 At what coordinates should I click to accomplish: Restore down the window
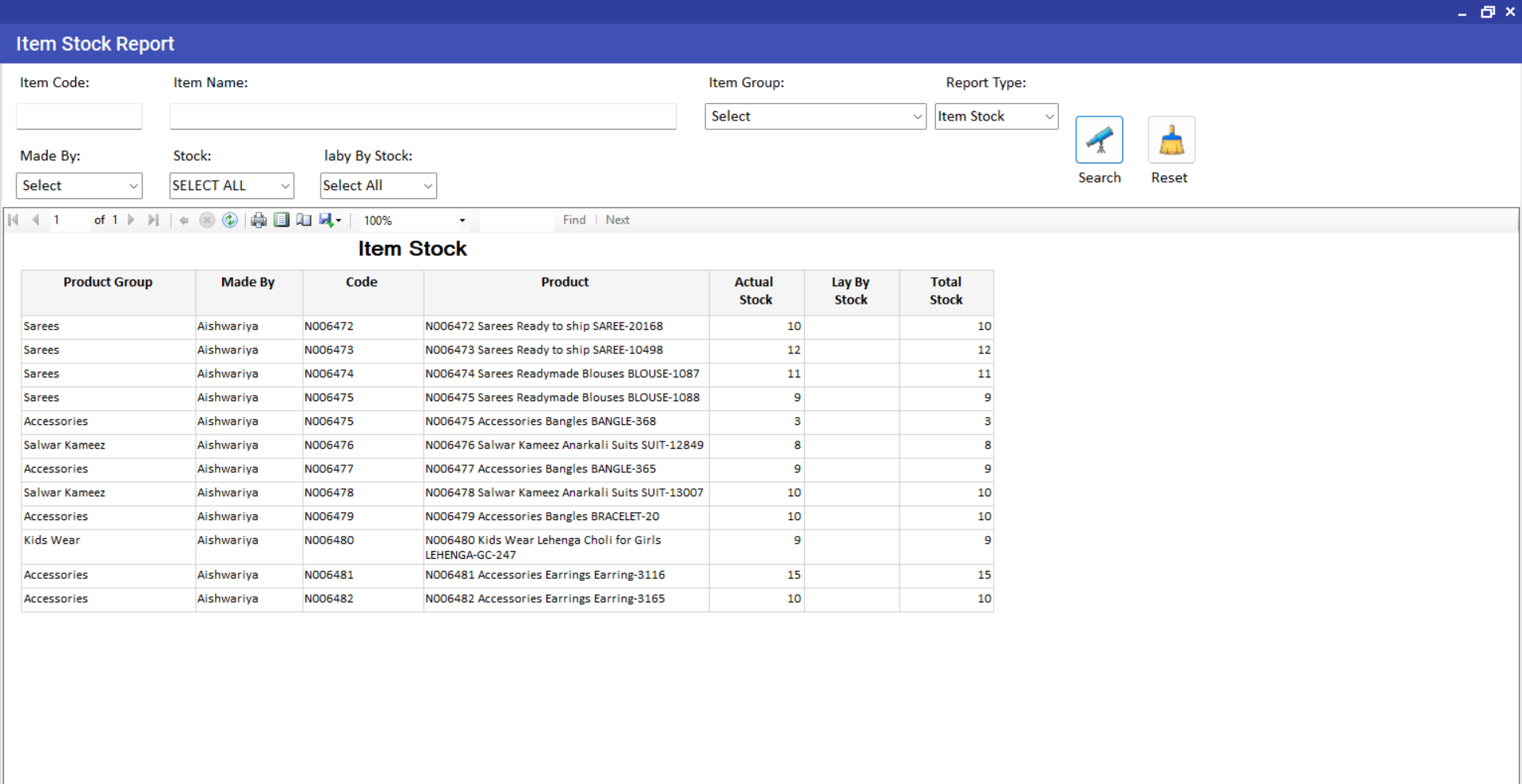click(x=1487, y=12)
